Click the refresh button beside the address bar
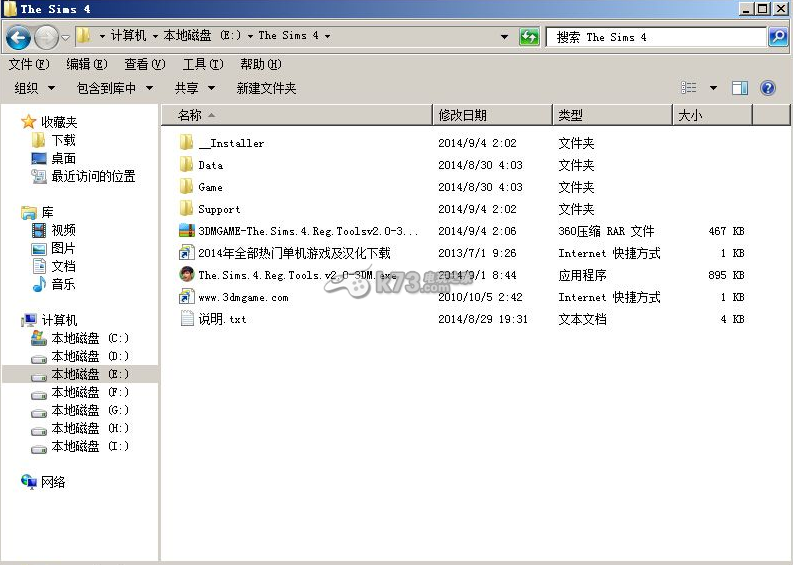Screen dimensions: 793x565 [529, 37]
